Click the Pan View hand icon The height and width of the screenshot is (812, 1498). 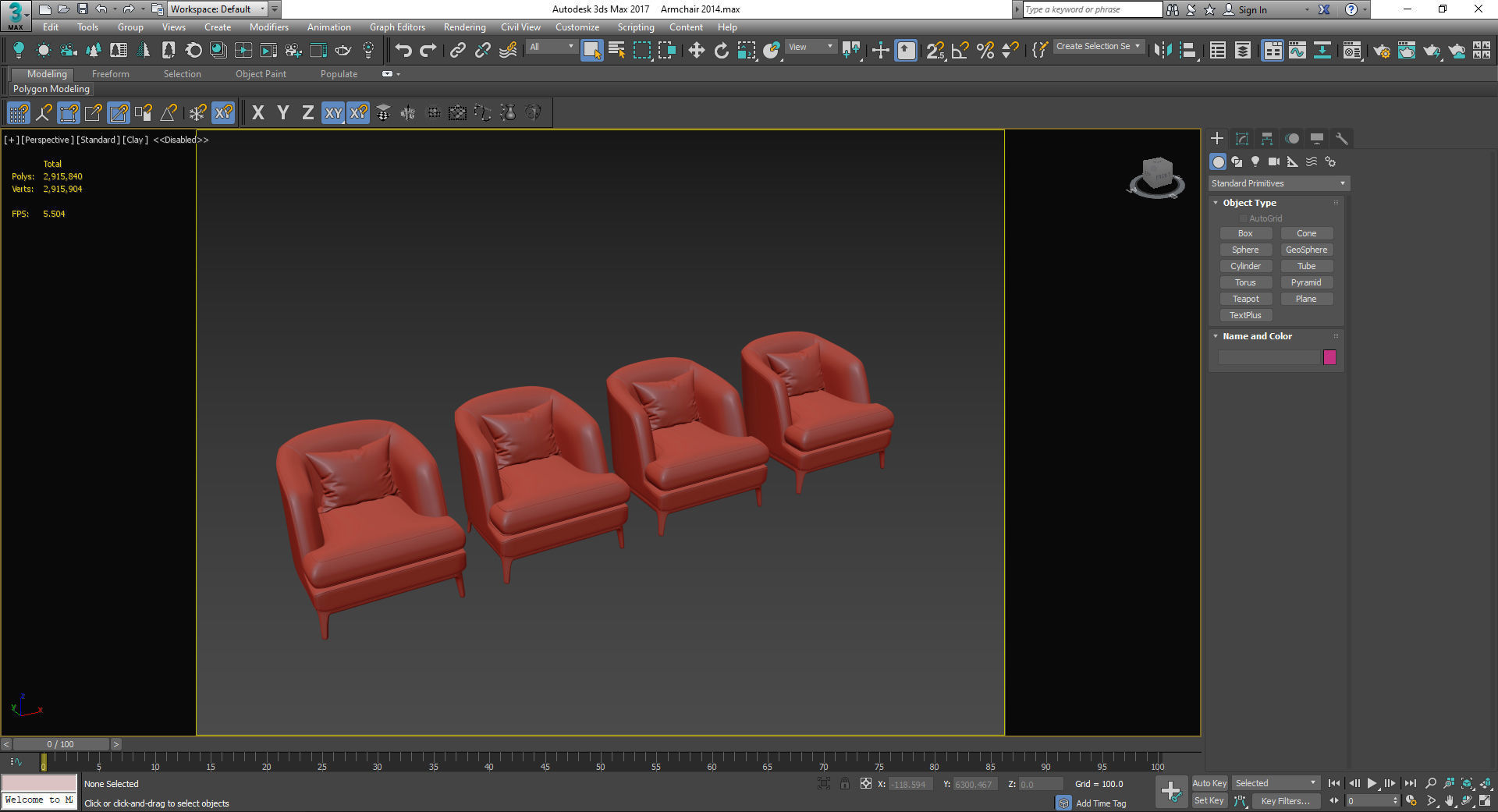[1450, 801]
